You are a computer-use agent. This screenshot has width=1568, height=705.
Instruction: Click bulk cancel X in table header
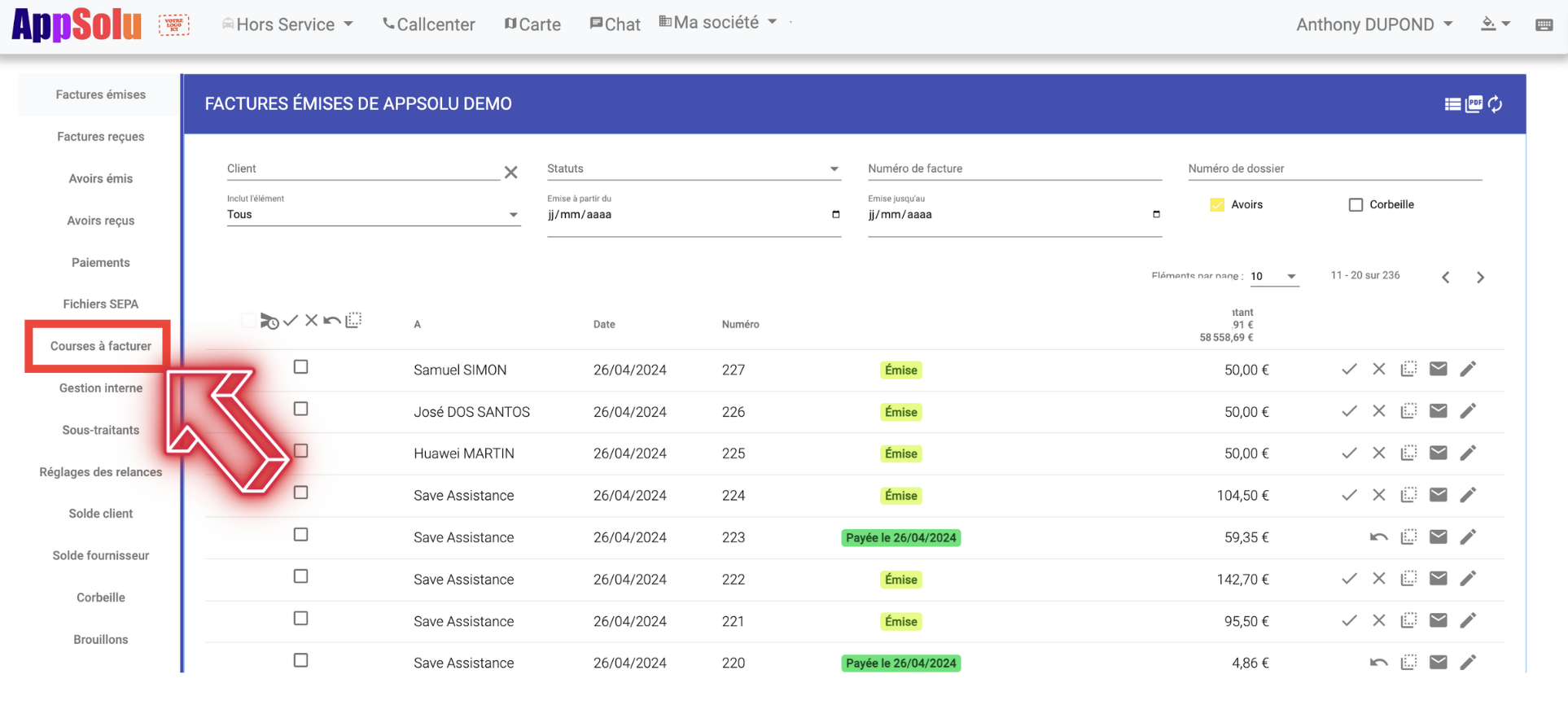tap(311, 320)
